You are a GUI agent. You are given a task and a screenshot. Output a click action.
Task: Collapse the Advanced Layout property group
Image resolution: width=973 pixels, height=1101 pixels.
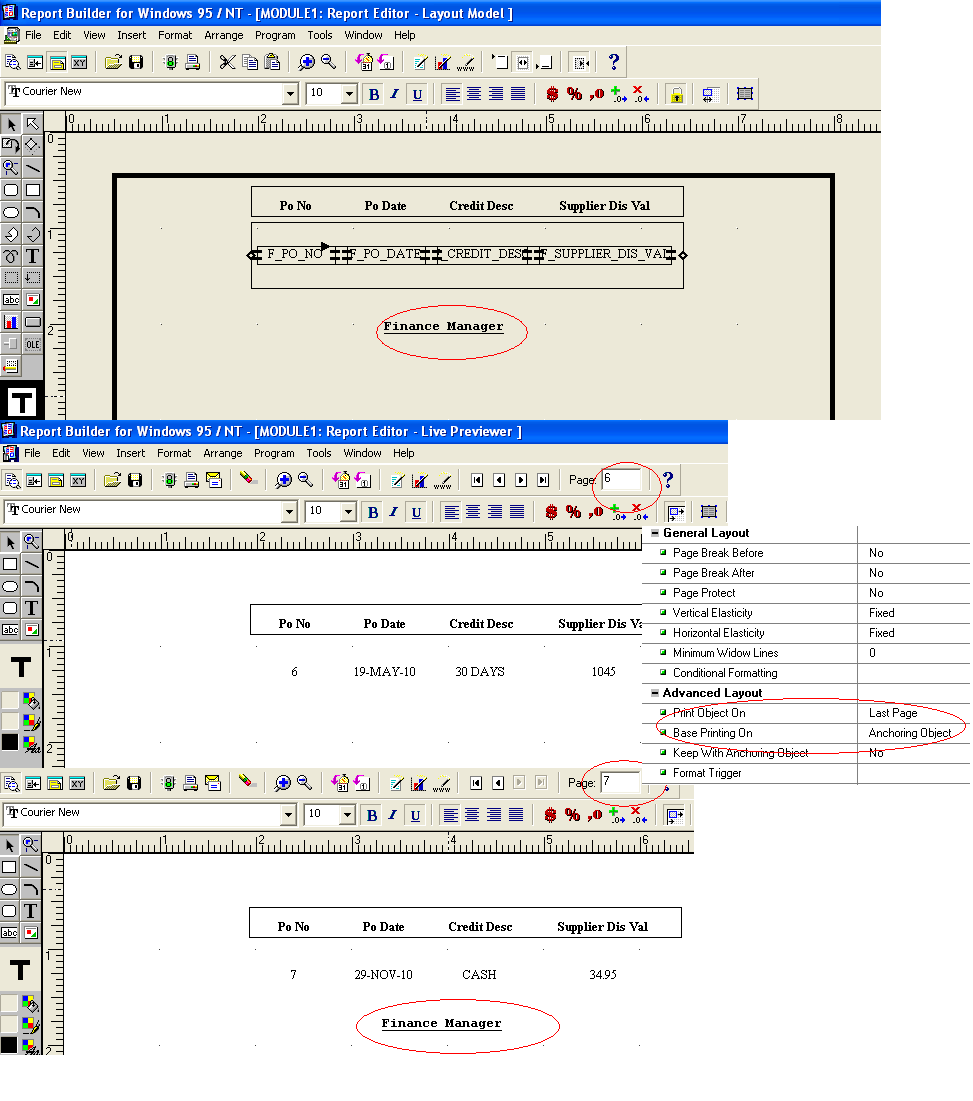tap(654, 693)
